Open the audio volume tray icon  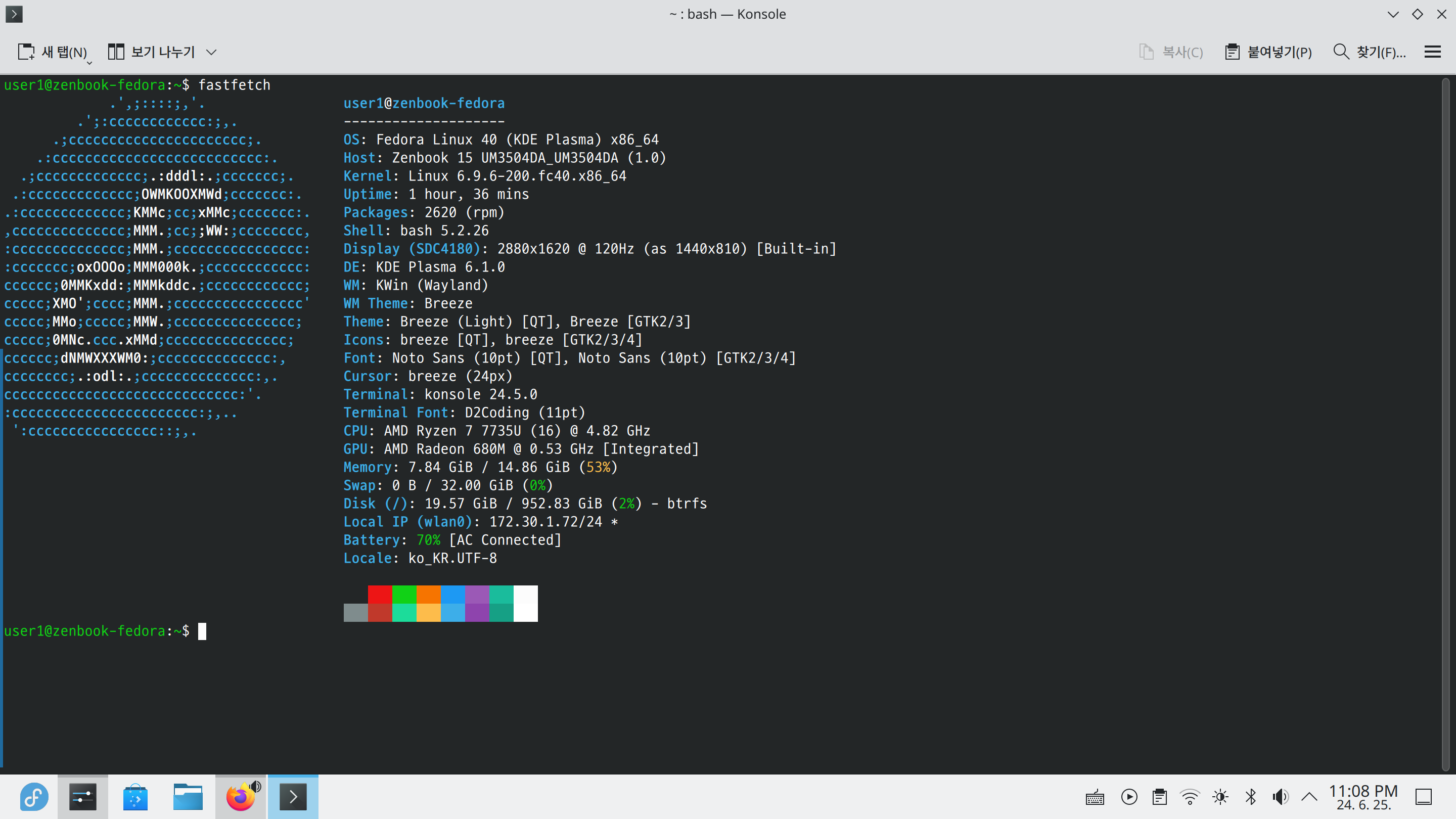1280,797
